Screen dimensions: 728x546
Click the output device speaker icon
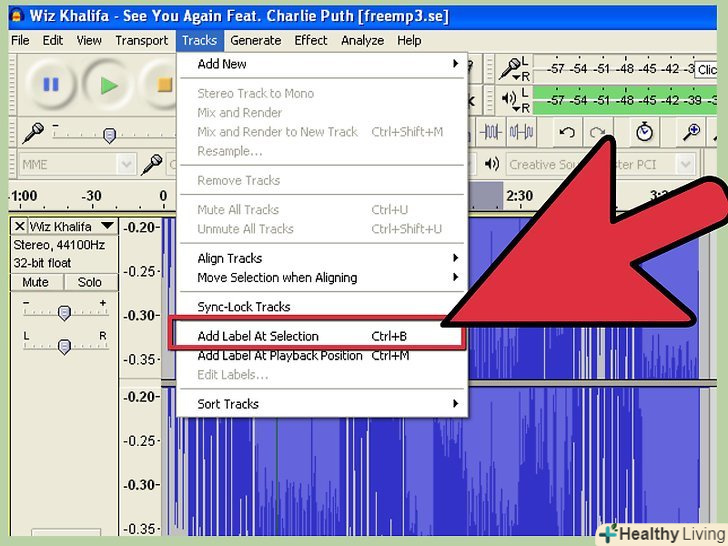tap(492, 164)
